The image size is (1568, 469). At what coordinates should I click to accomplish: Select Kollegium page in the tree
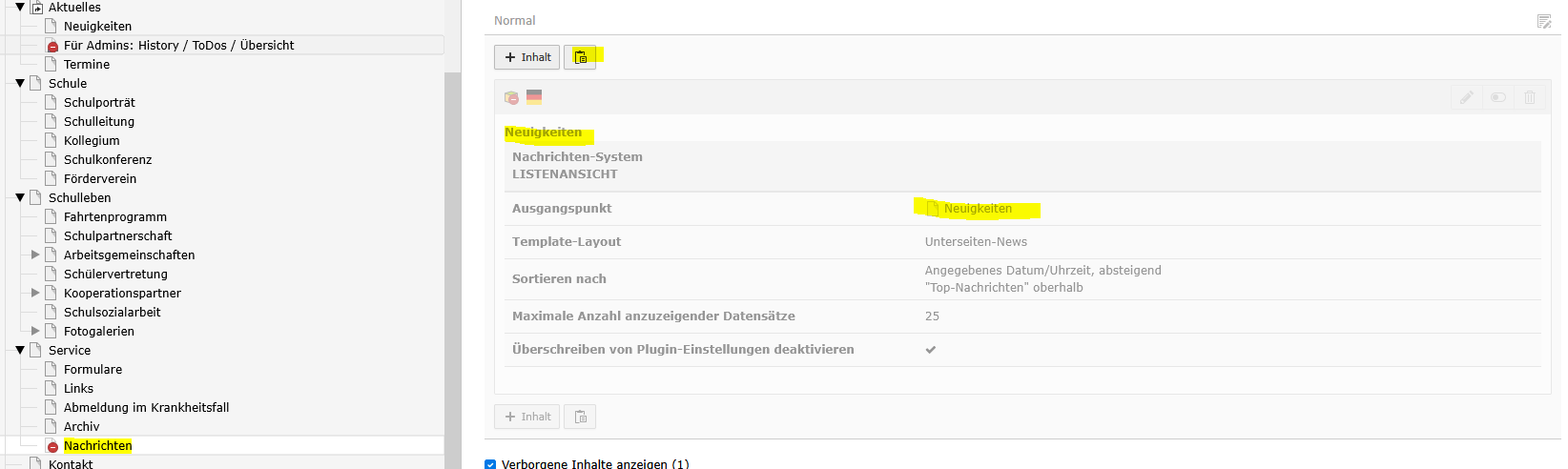(x=92, y=141)
